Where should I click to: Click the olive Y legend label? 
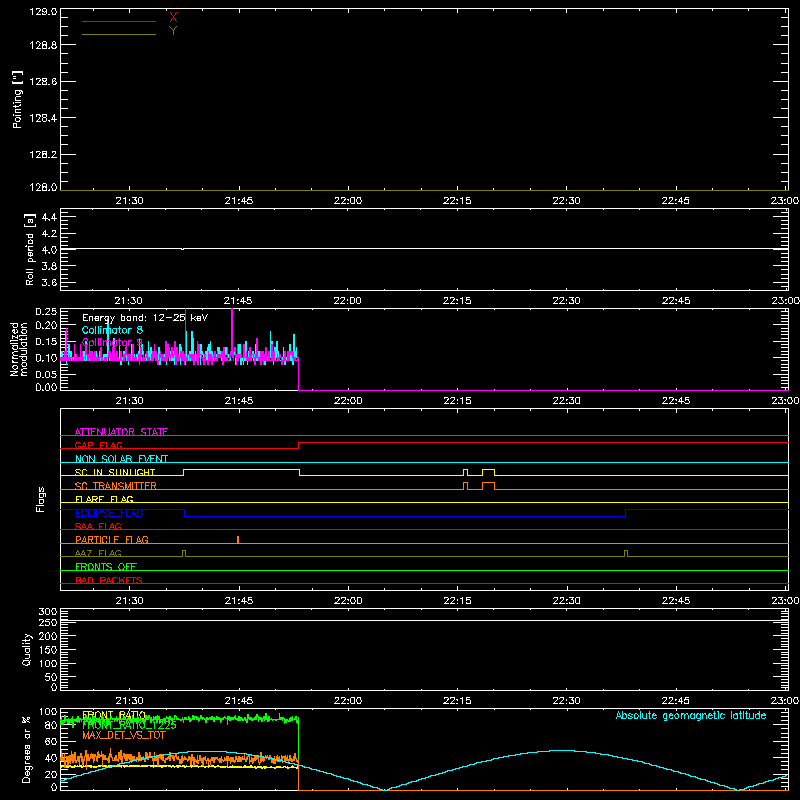point(173,31)
